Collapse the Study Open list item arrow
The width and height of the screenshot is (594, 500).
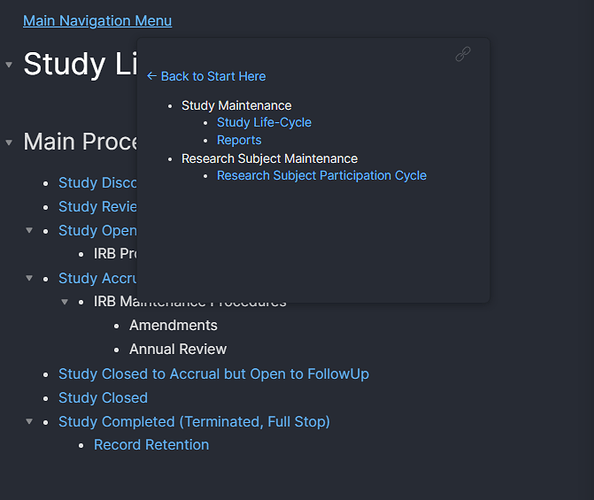(29, 230)
